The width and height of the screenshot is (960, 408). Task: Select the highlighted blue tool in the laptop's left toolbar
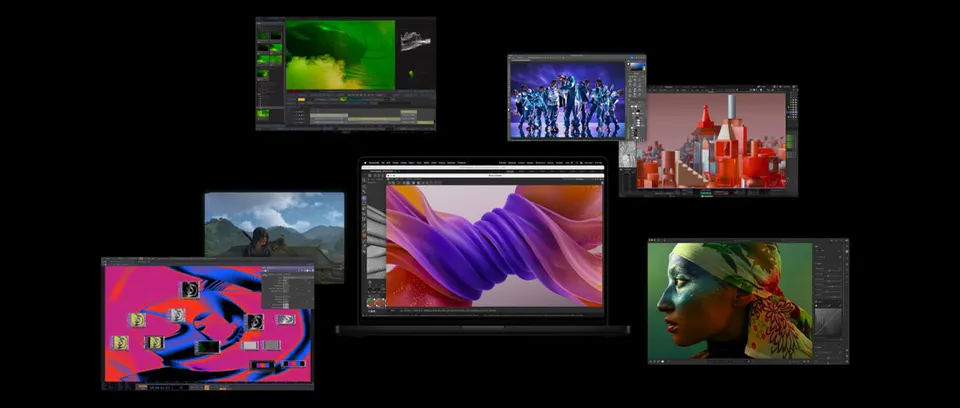pyautogui.click(x=364, y=198)
